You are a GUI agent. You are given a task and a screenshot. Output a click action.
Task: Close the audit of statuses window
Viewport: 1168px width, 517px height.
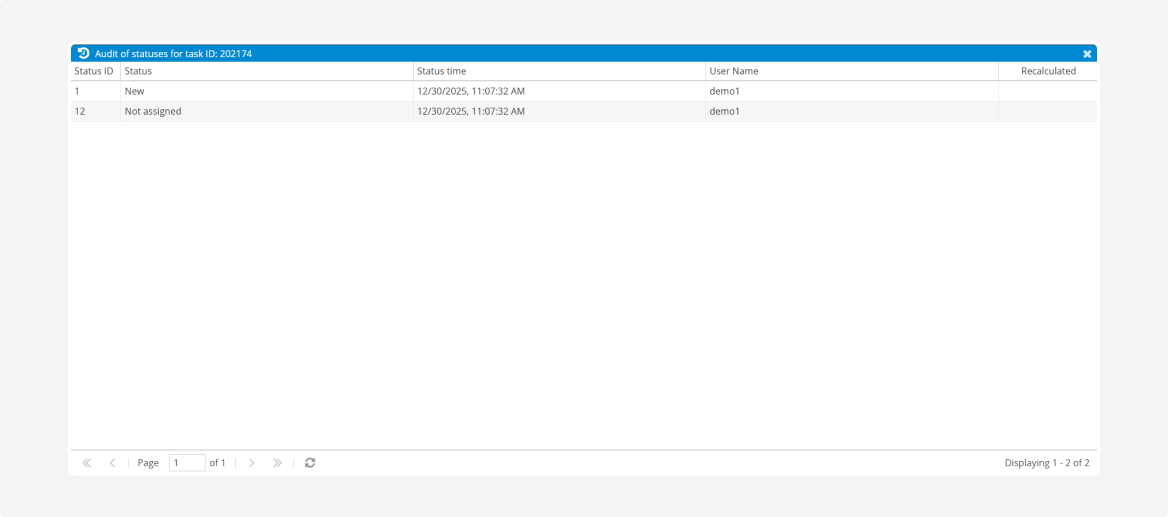click(x=1087, y=54)
